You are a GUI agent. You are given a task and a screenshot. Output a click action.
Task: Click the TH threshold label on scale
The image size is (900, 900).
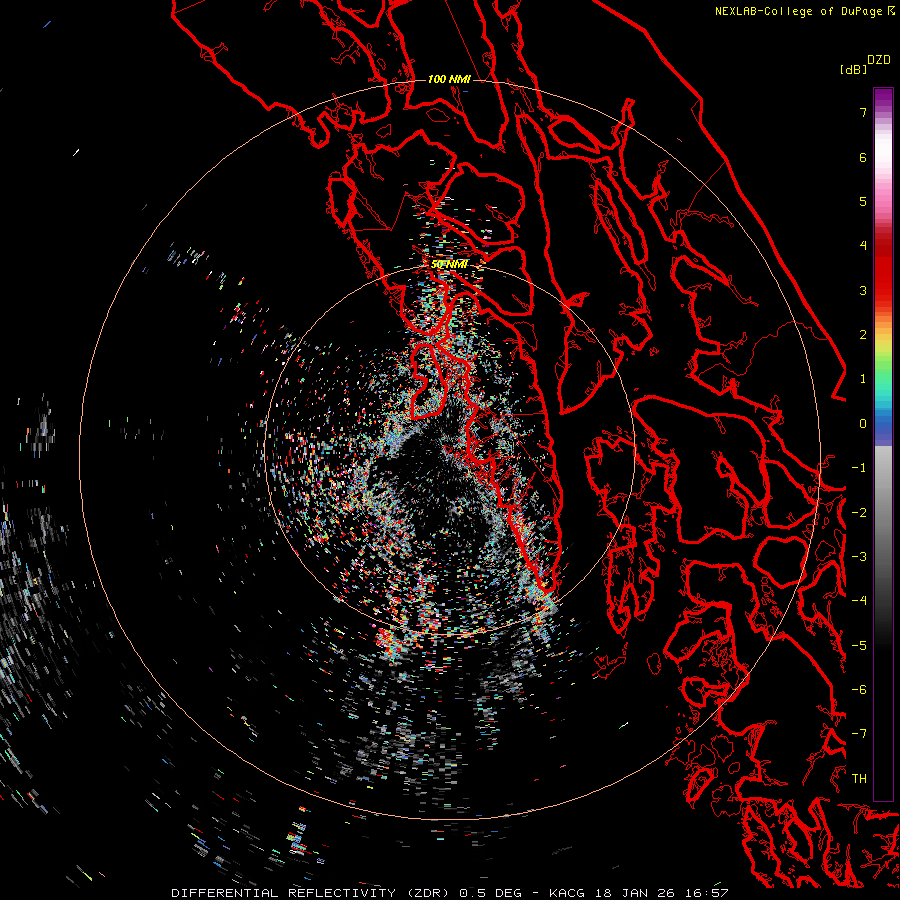click(x=859, y=779)
